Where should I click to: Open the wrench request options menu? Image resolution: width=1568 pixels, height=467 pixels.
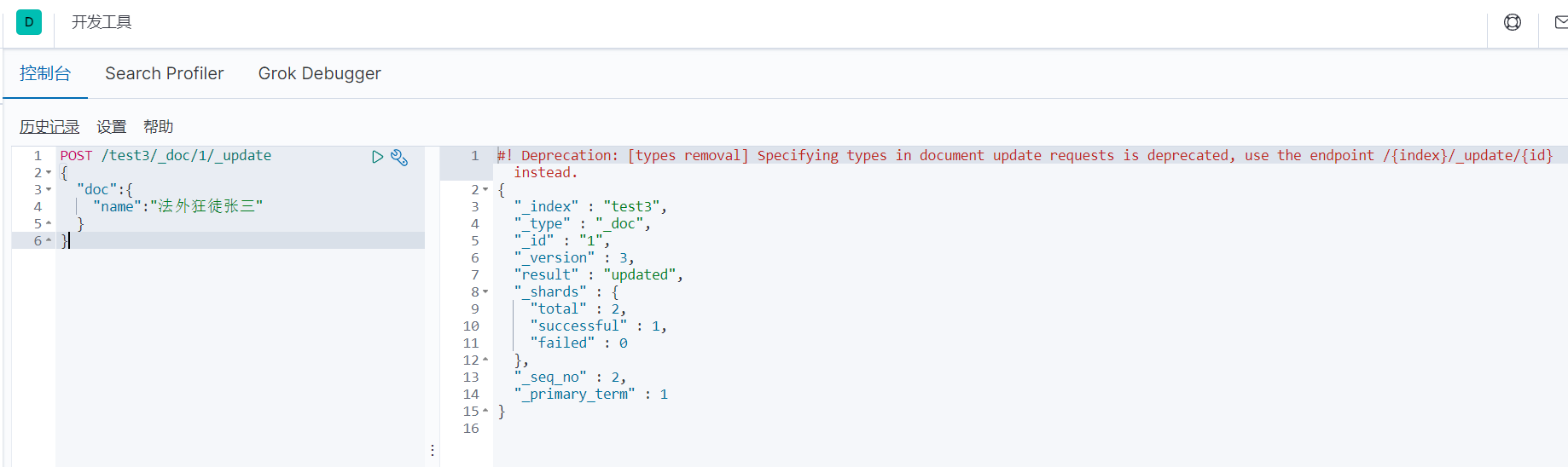(x=399, y=157)
